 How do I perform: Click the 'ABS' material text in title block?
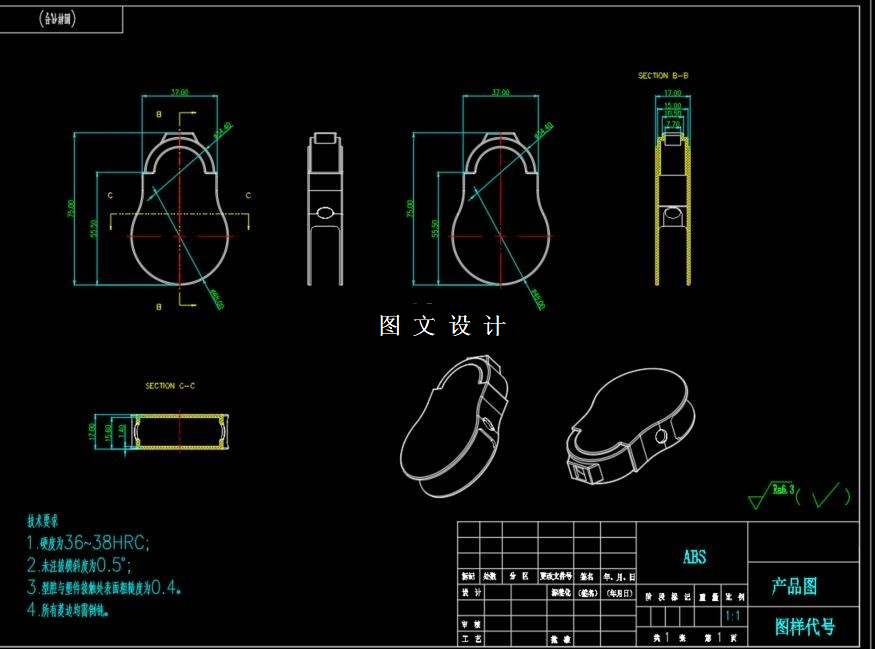pos(695,556)
